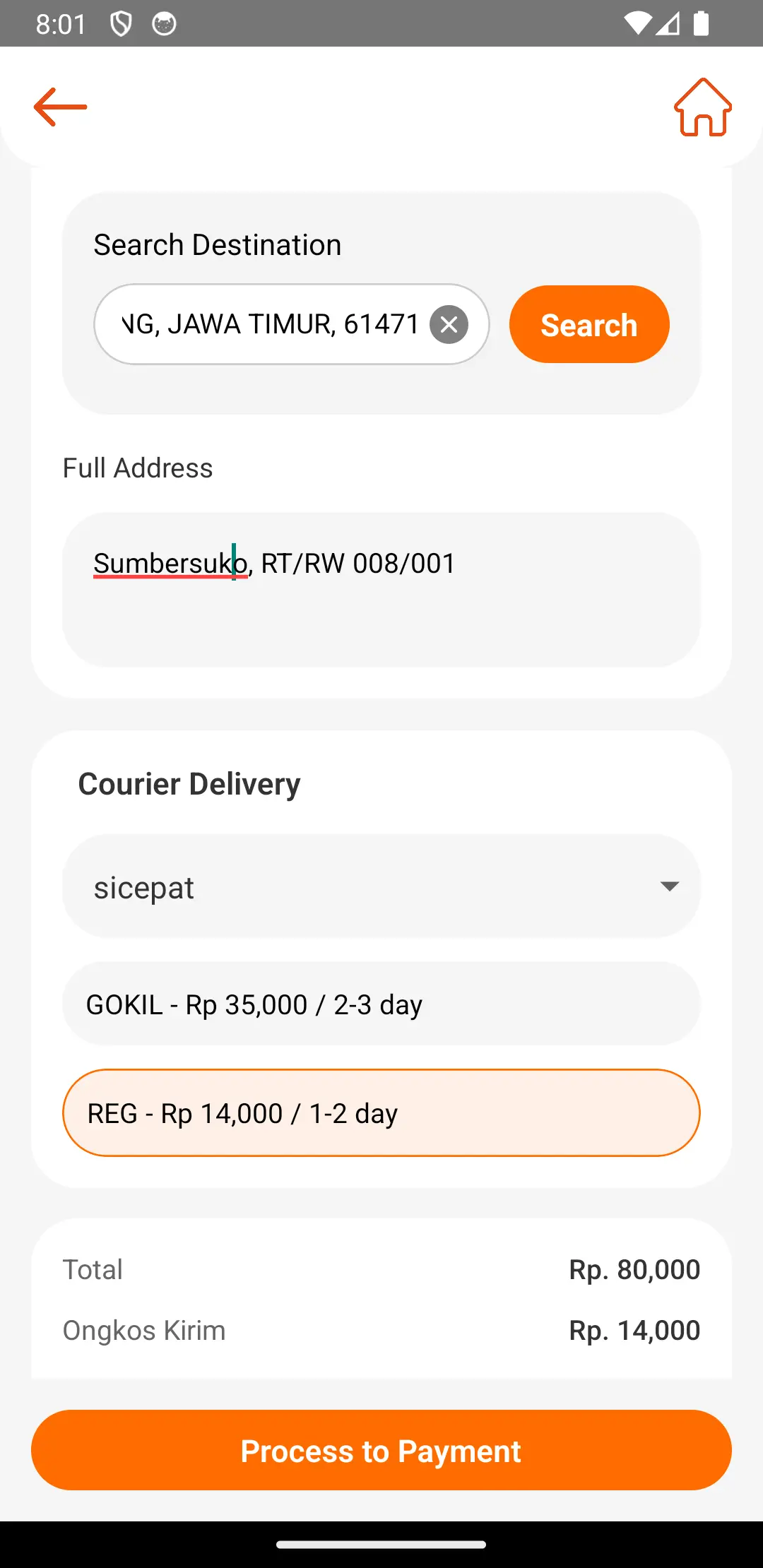
Task: Tap the clock showing 8:01
Action: point(61,24)
